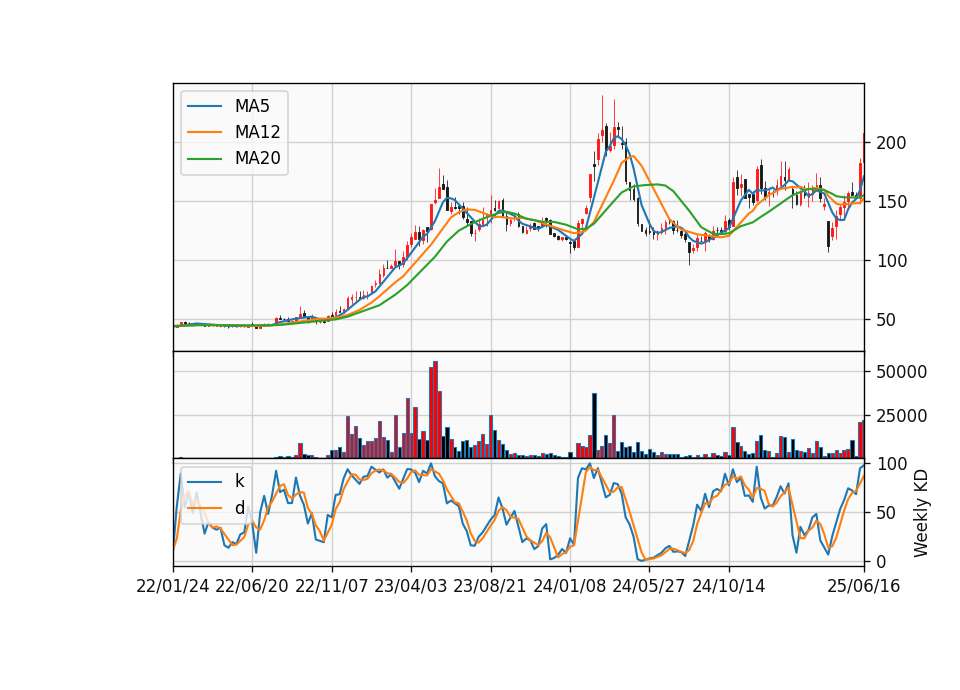The height and width of the screenshot is (690, 960).
Task: Click the 24/10/14 date tick label
Action: click(x=729, y=586)
